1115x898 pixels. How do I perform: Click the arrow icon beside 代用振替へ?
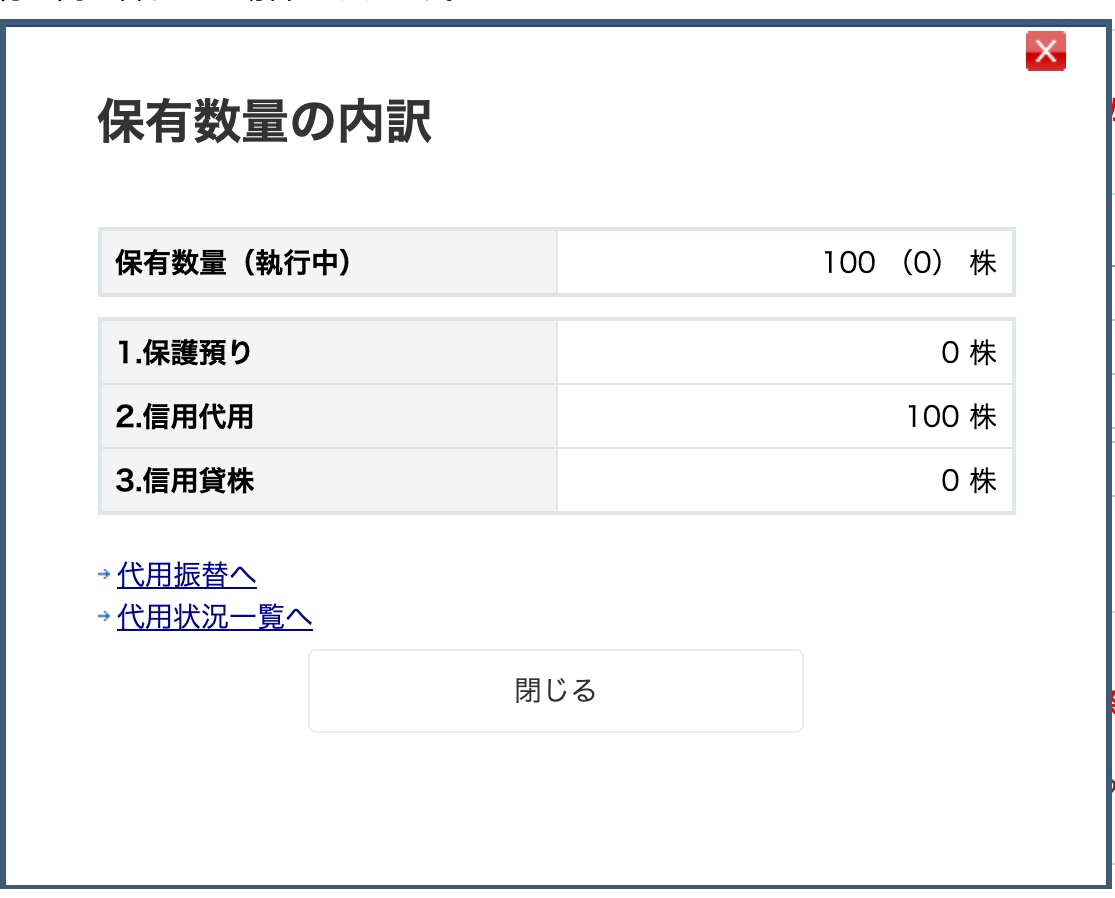click(105, 574)
